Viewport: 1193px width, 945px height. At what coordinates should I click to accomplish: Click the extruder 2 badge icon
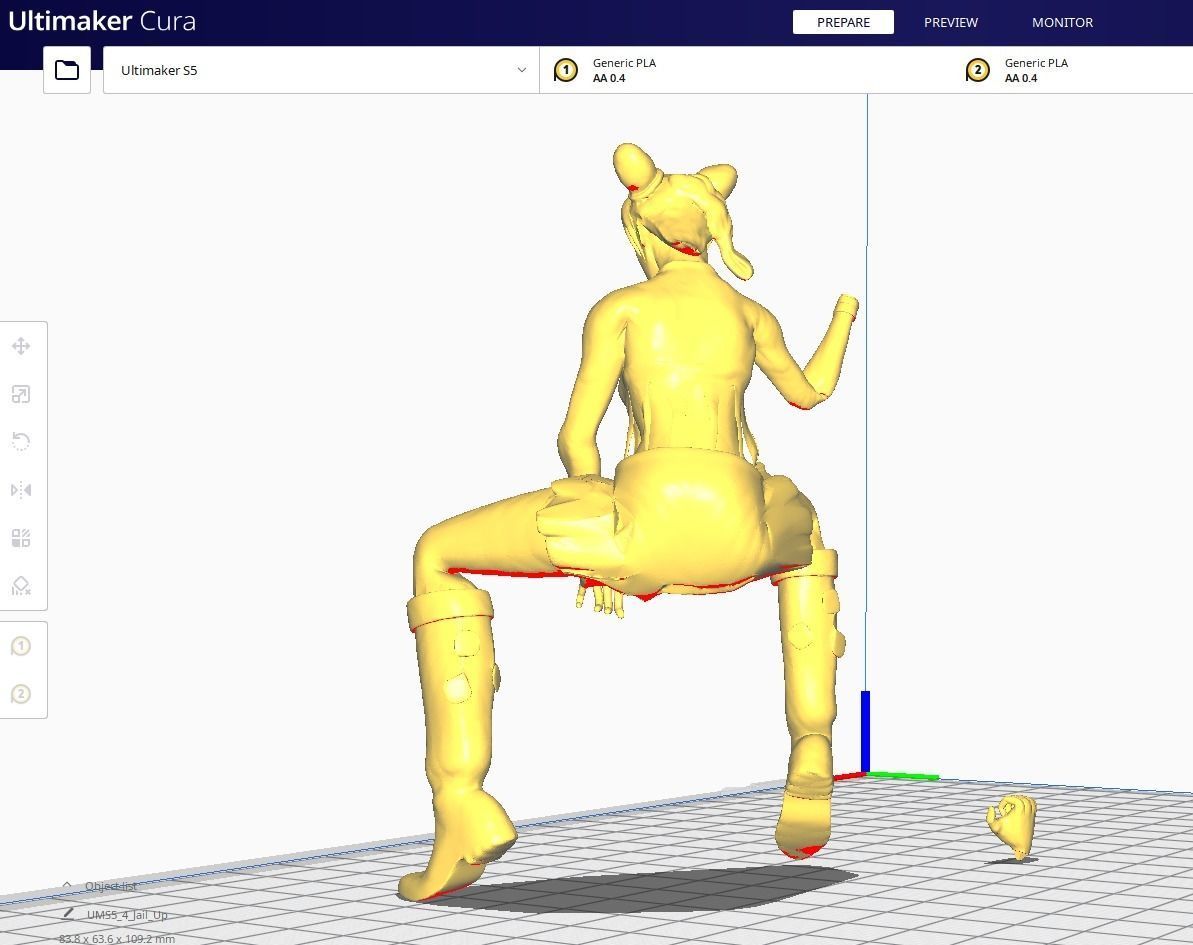tap(978, 70)
